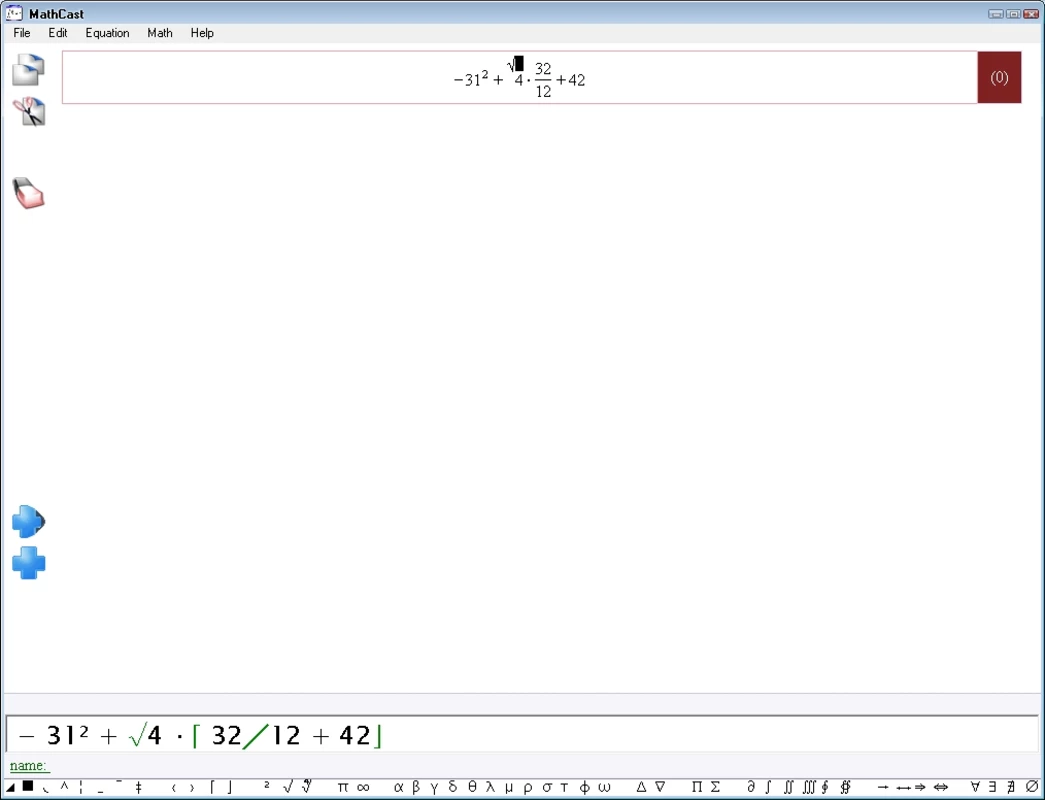Image resolution: width=1045 pixels, height=800 pixels.
Task: Click the blue plus with arrow icon
Action: tap(29, 521)
